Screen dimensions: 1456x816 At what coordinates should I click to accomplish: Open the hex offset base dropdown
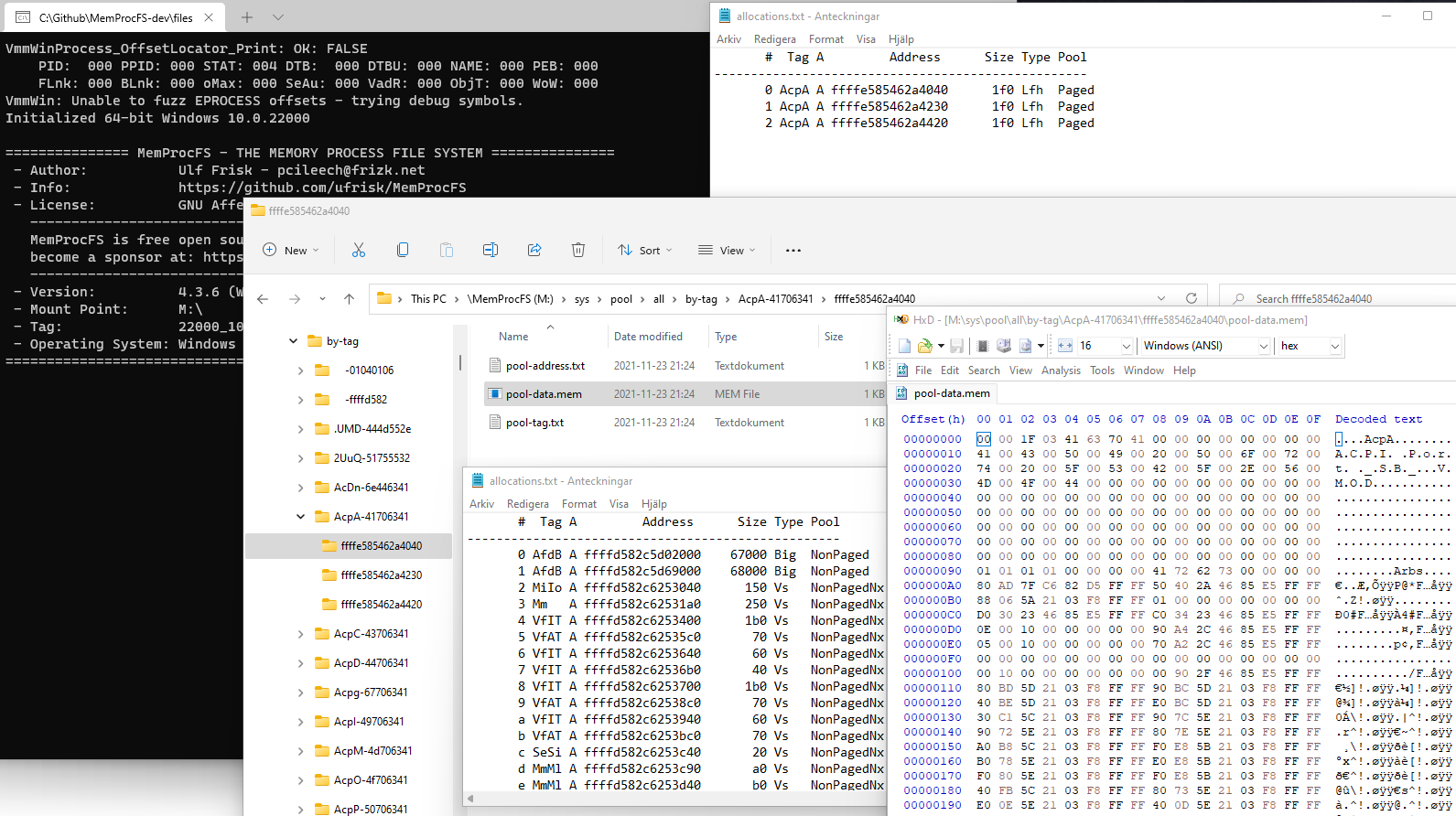(x=1334, y=346)
